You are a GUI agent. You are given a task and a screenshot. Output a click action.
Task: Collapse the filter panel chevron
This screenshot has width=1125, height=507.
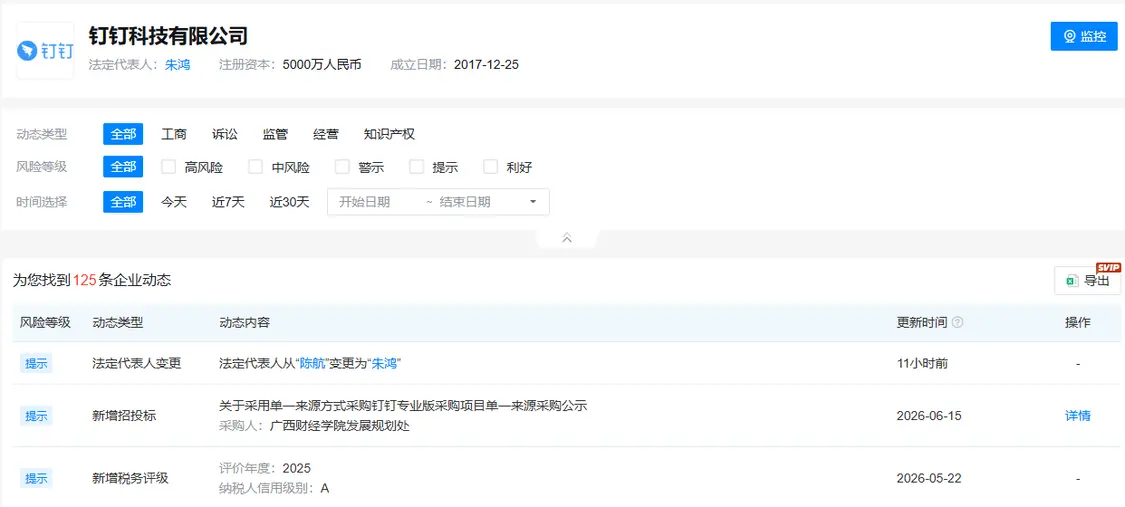567,238
